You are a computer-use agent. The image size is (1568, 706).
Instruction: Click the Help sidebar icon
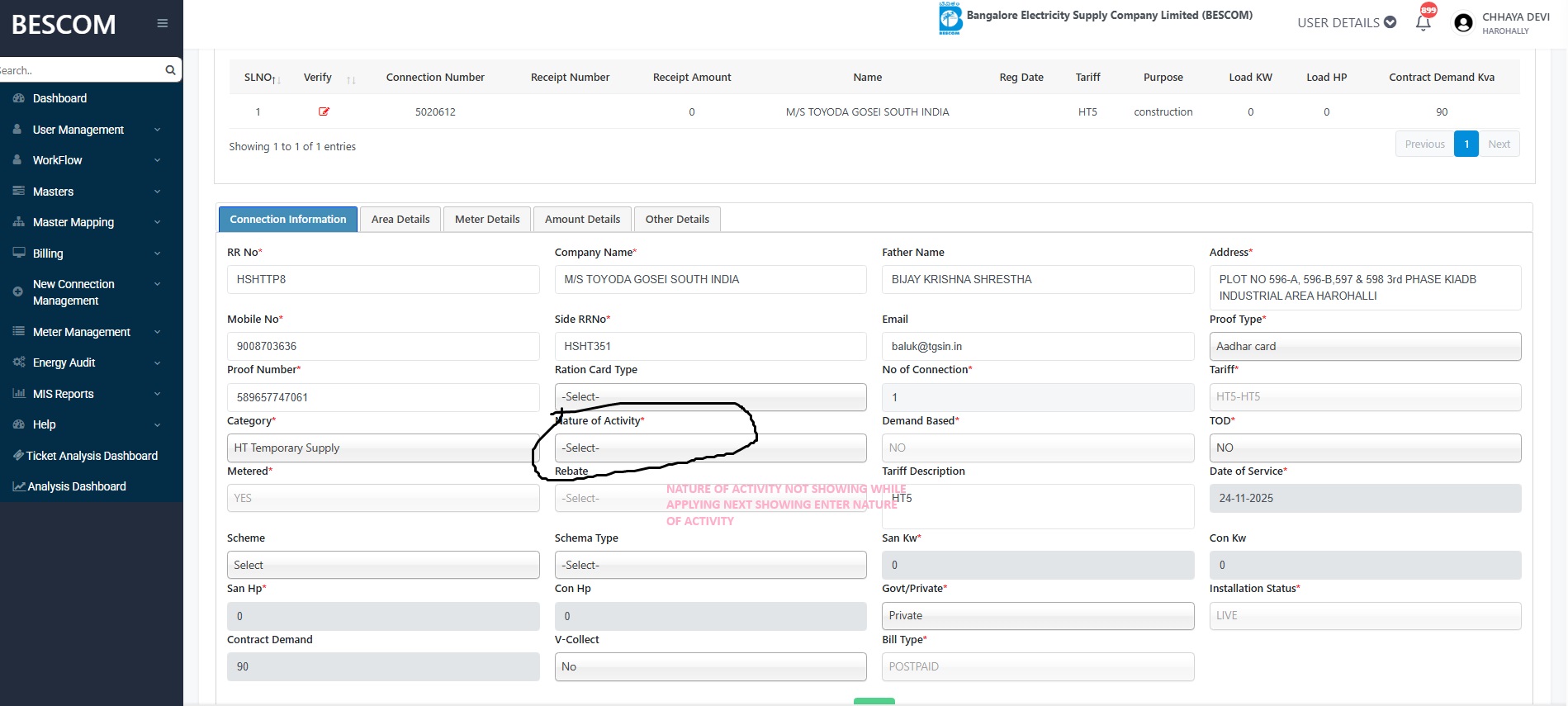click(18, 424)
